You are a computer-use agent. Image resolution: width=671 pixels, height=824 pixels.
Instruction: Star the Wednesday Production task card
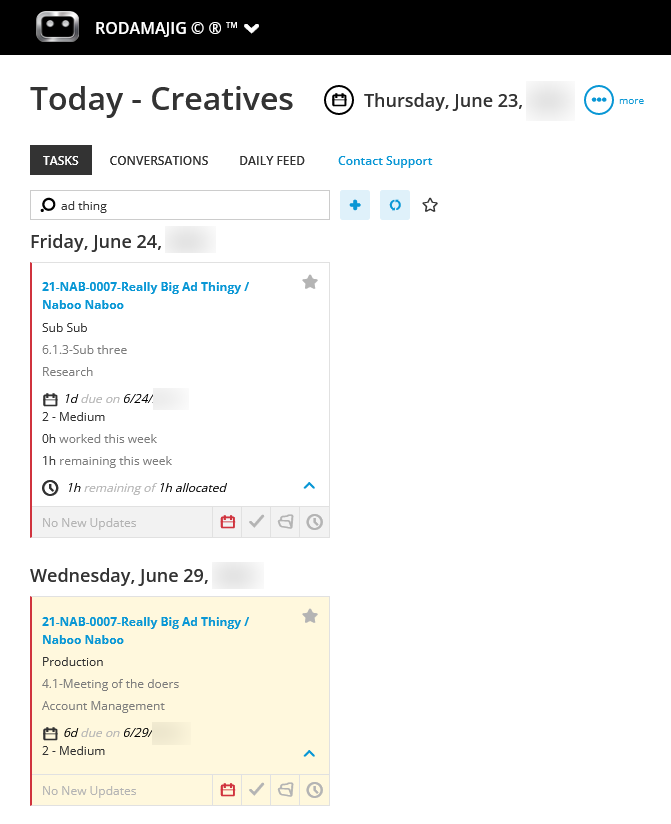coord(310,616)
